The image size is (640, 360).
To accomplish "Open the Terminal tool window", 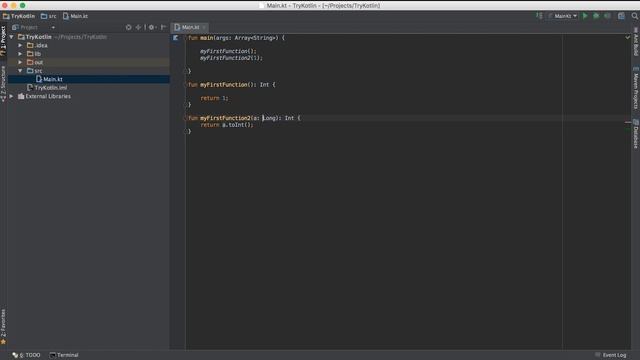I will [64, 355].
